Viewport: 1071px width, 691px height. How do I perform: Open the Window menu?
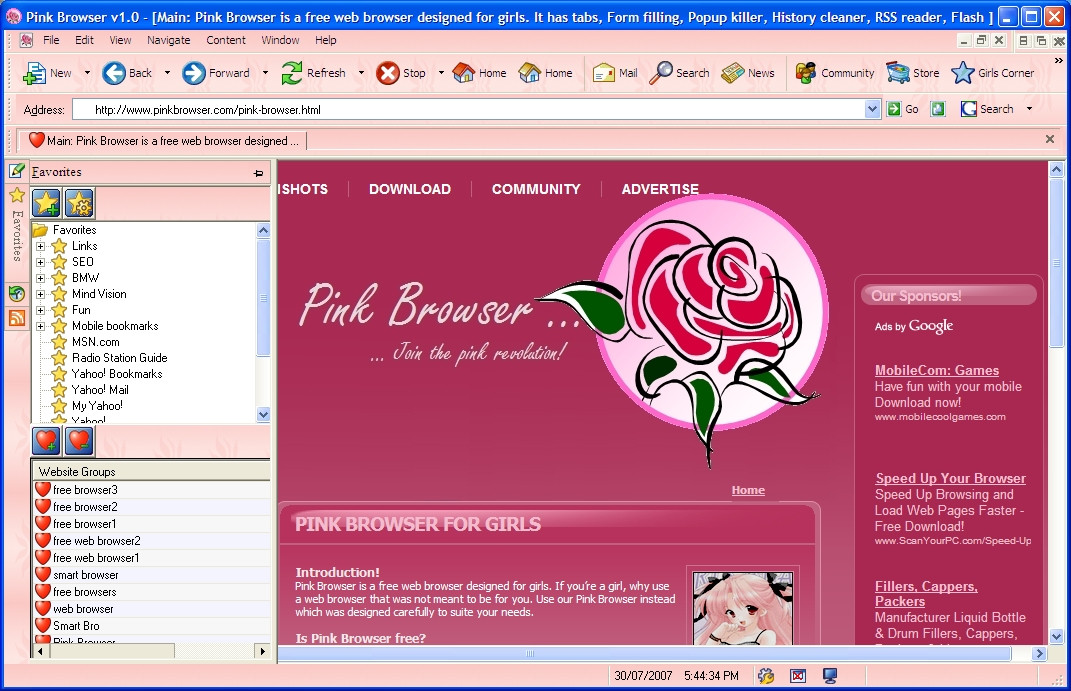coord(280,40)
